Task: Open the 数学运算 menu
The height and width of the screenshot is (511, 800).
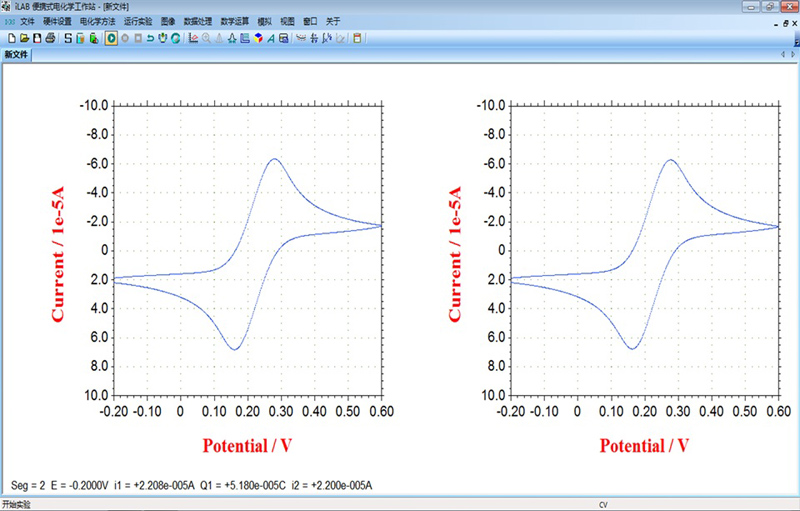Action: tap(235, 21)
